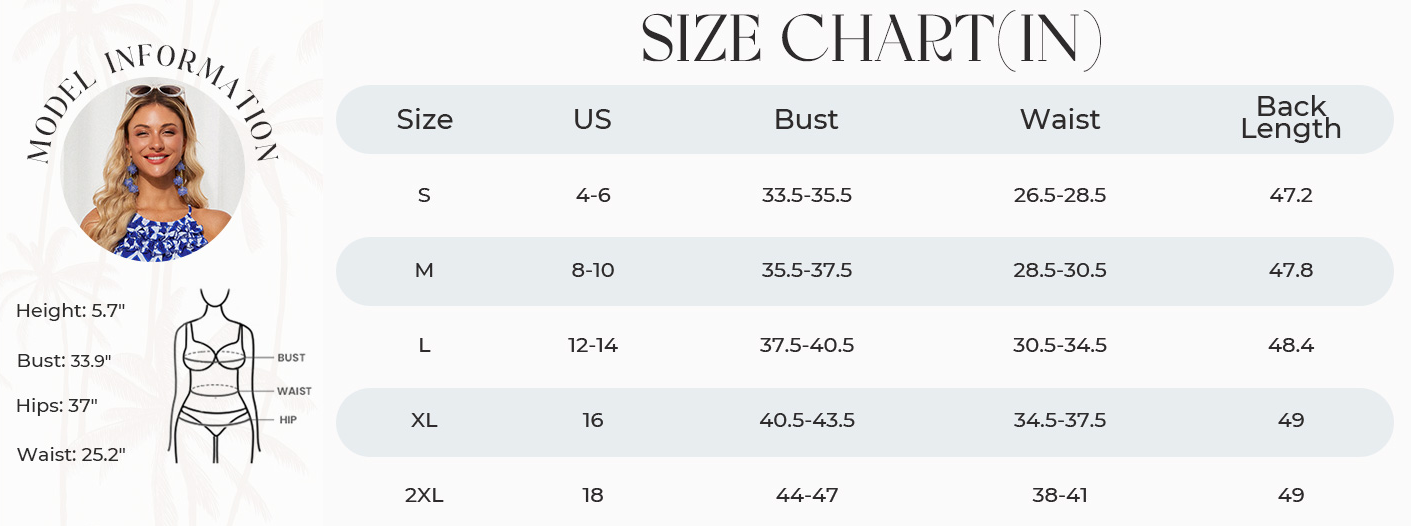Click the Size column header
This screenshot has height=526, width=1411.
coord(425,120)
